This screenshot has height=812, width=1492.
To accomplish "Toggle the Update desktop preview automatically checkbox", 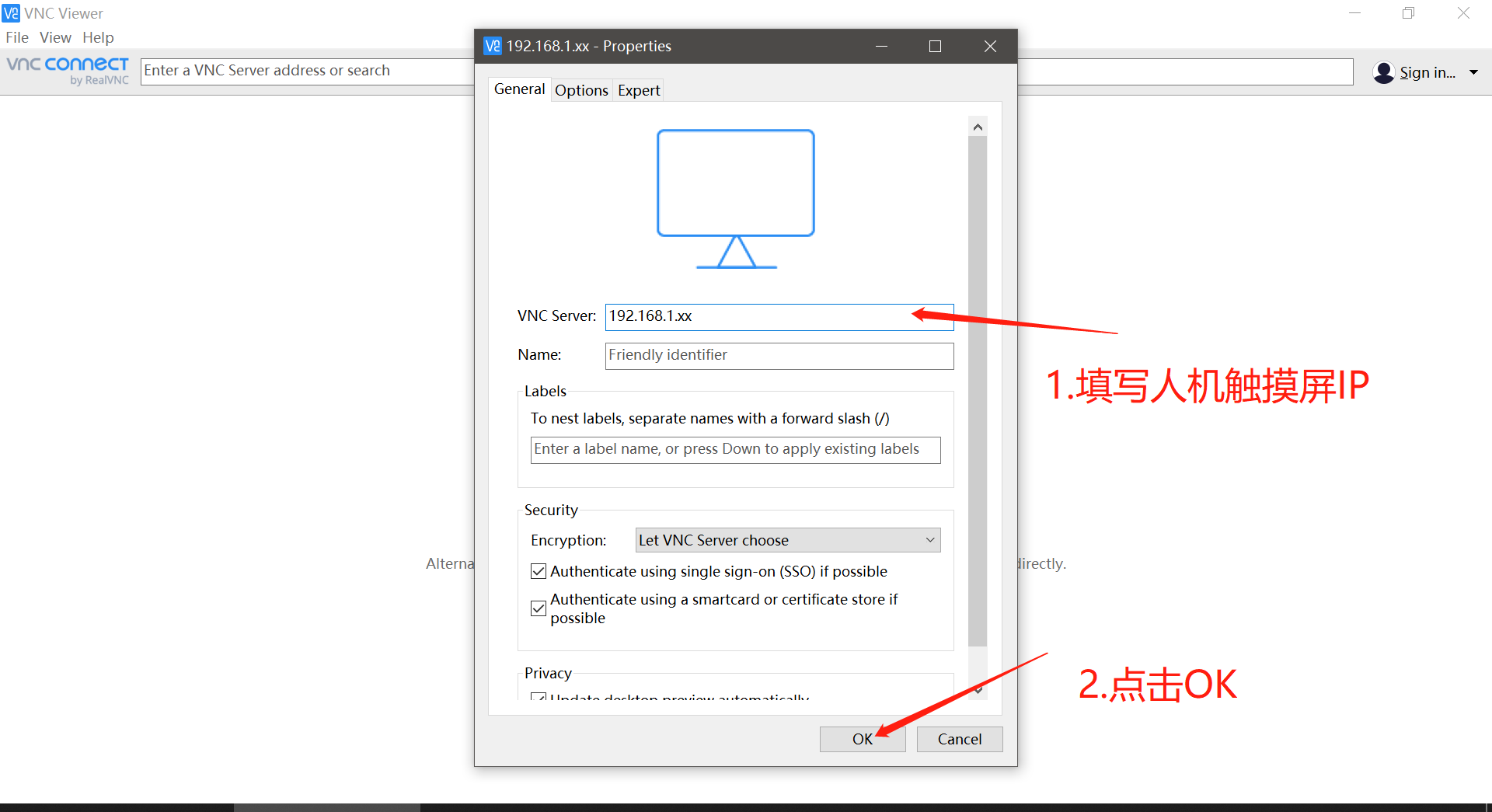I will (x=539, y=697).
